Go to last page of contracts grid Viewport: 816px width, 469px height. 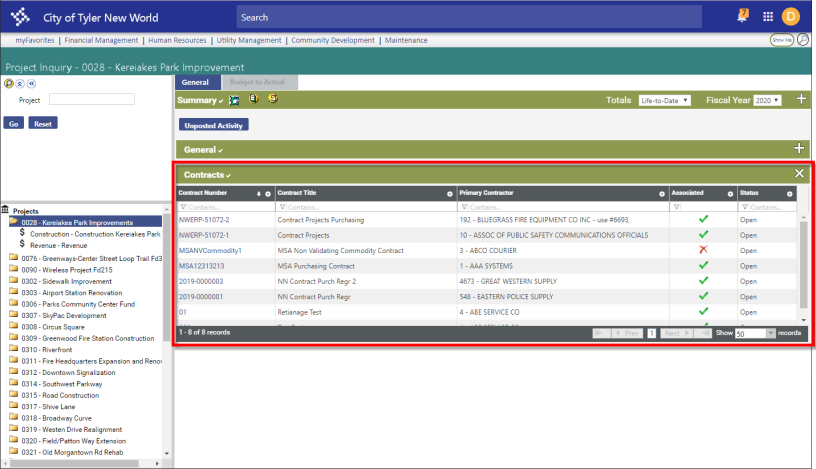coord(703,333)
